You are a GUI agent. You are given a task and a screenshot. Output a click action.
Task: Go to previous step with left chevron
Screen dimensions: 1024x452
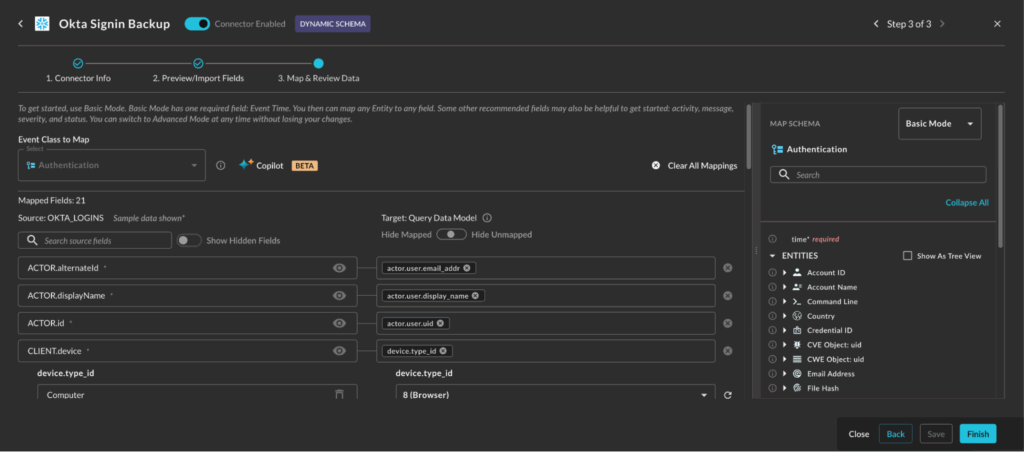876,24
